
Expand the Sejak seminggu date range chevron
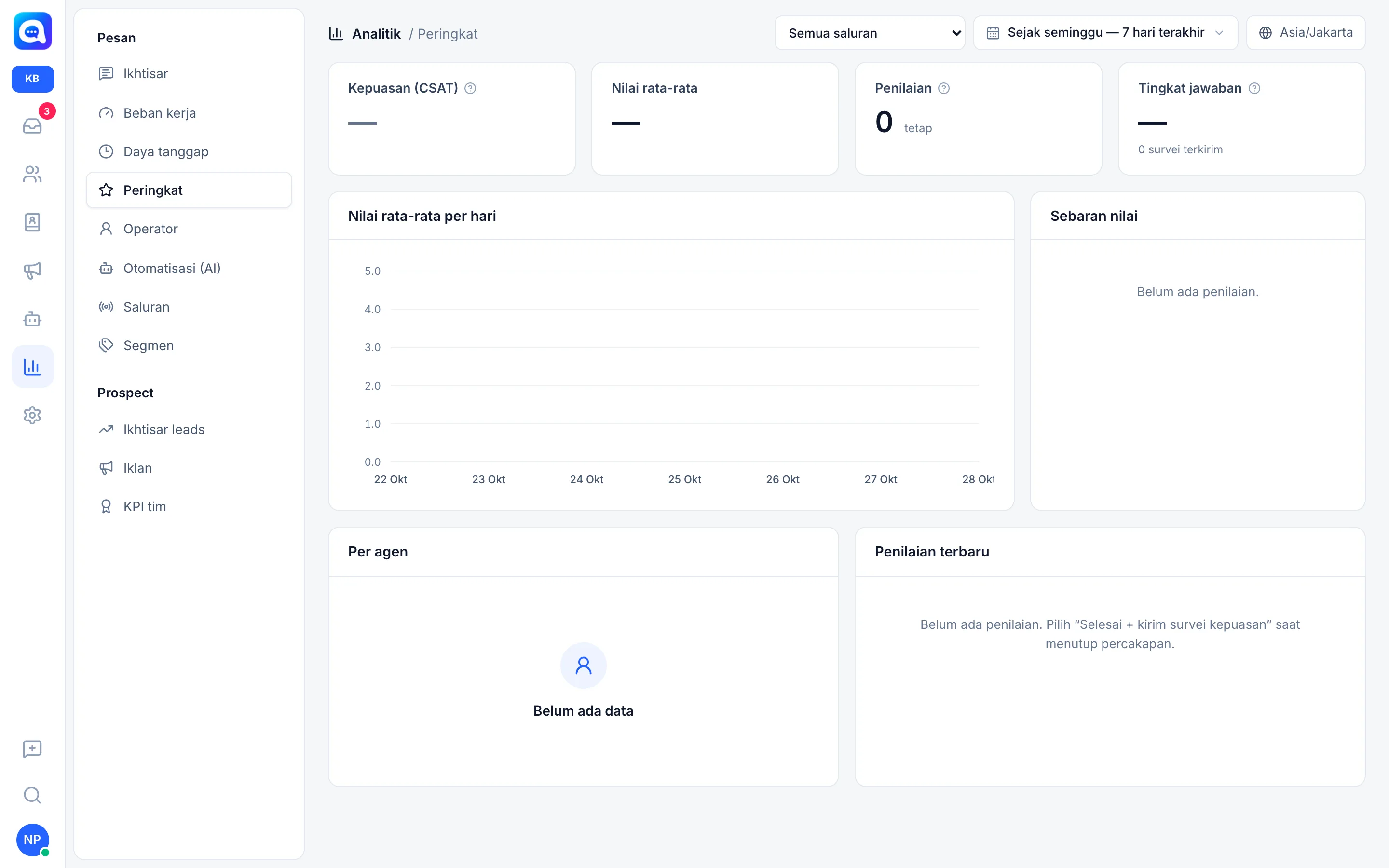coord(1220,33)
